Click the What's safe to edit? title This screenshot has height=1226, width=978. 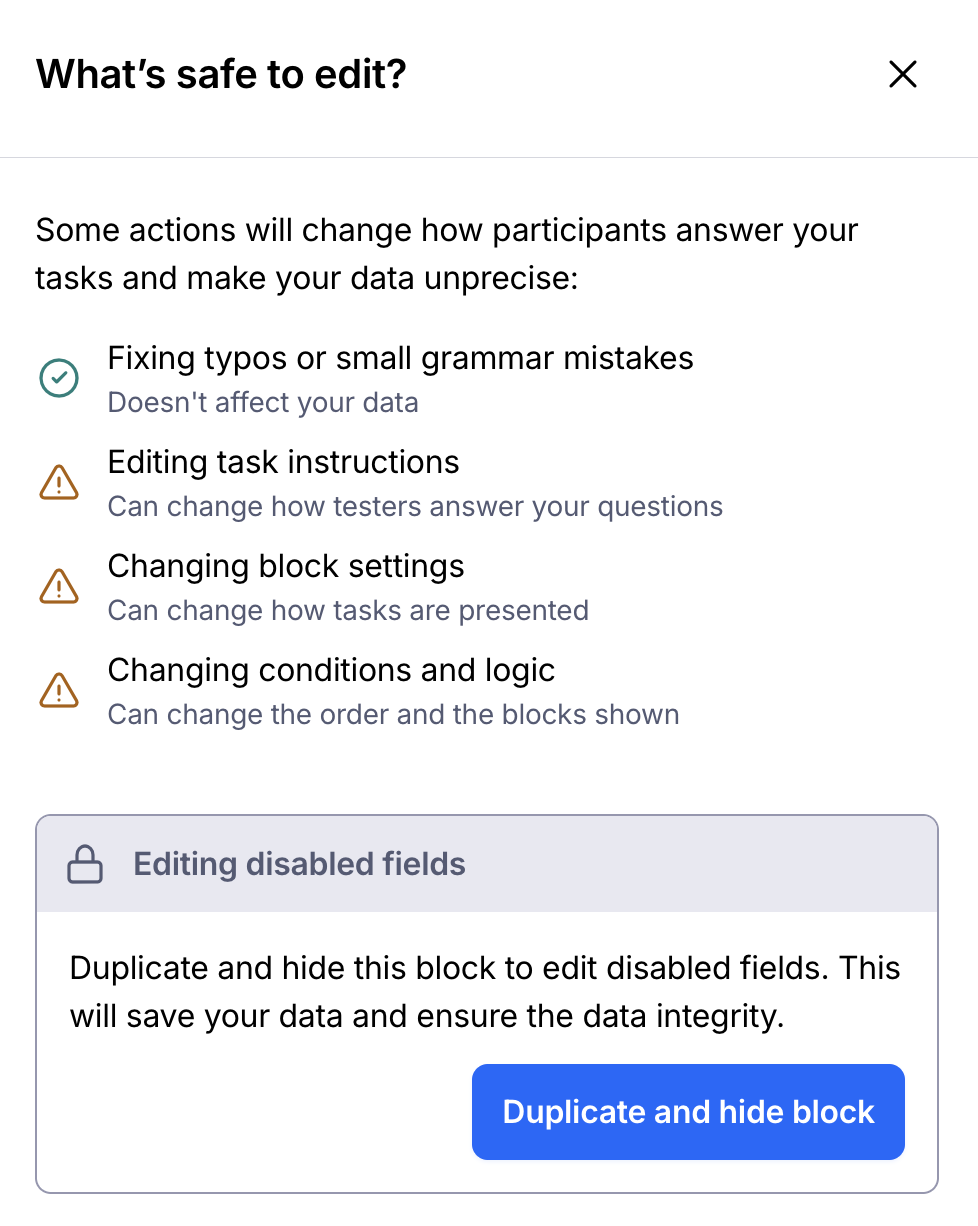point(221,74)
